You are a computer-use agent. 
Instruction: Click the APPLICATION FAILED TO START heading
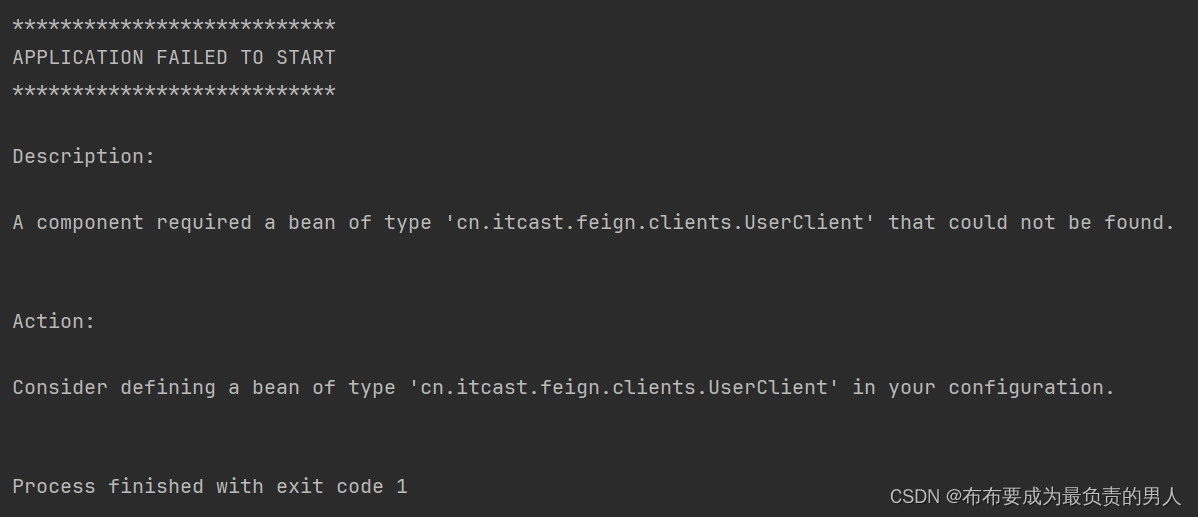[174, 58]
